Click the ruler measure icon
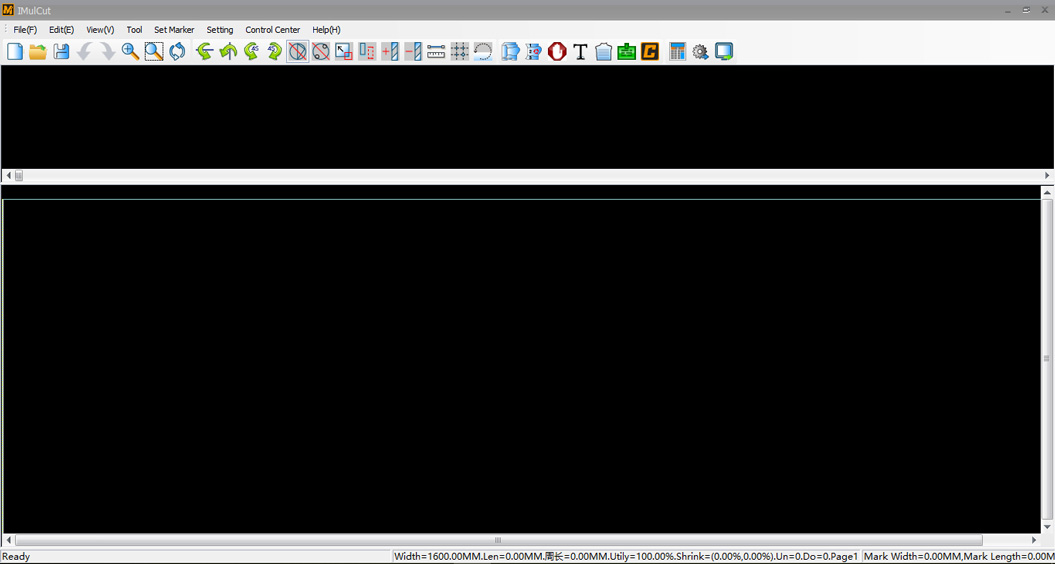Screen dimensions: 1055x564 click(x=436, y=52)
